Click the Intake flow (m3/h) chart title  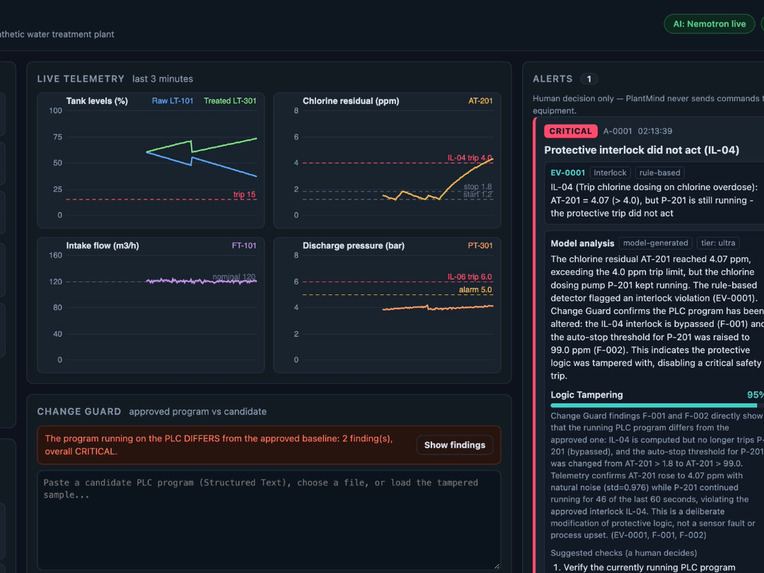click(102, 246)
